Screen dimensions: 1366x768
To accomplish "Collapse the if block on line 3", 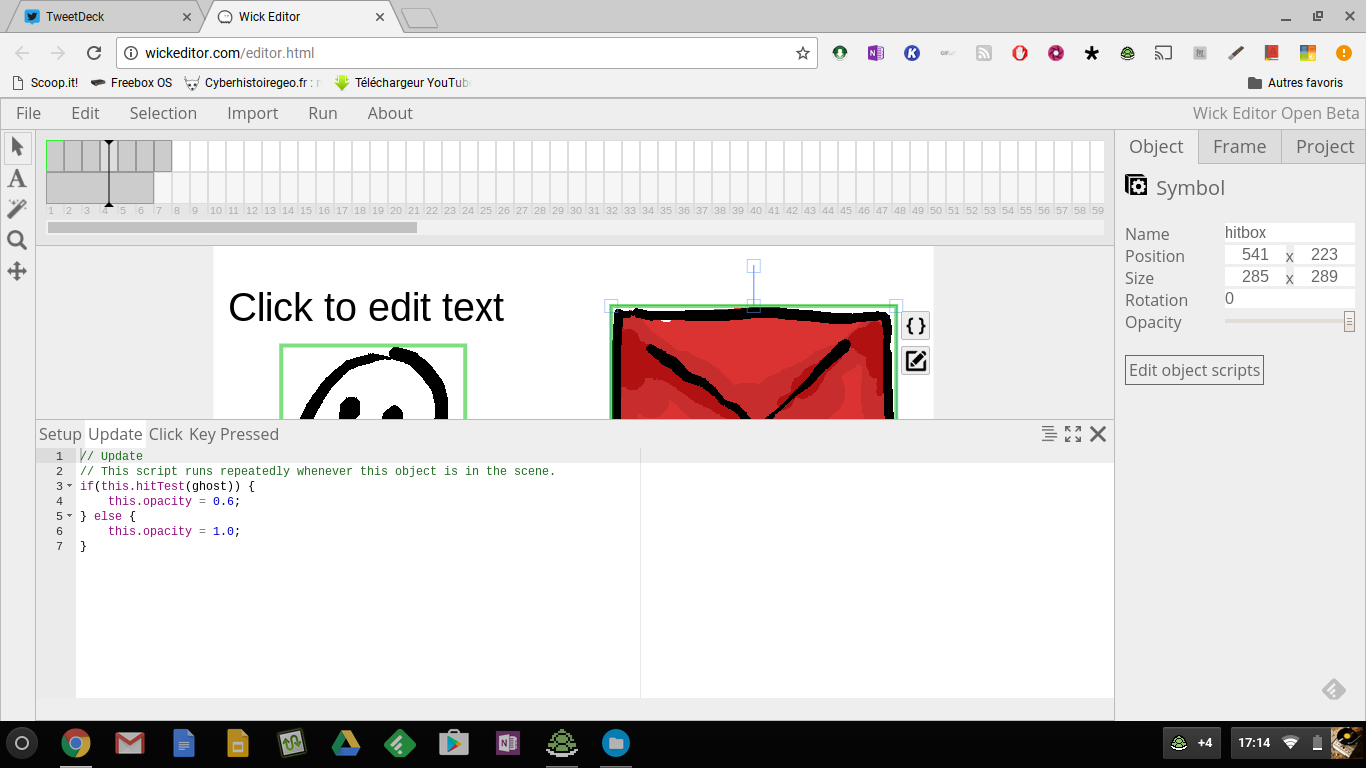I will pyautogui.click(x=70, y=486).
